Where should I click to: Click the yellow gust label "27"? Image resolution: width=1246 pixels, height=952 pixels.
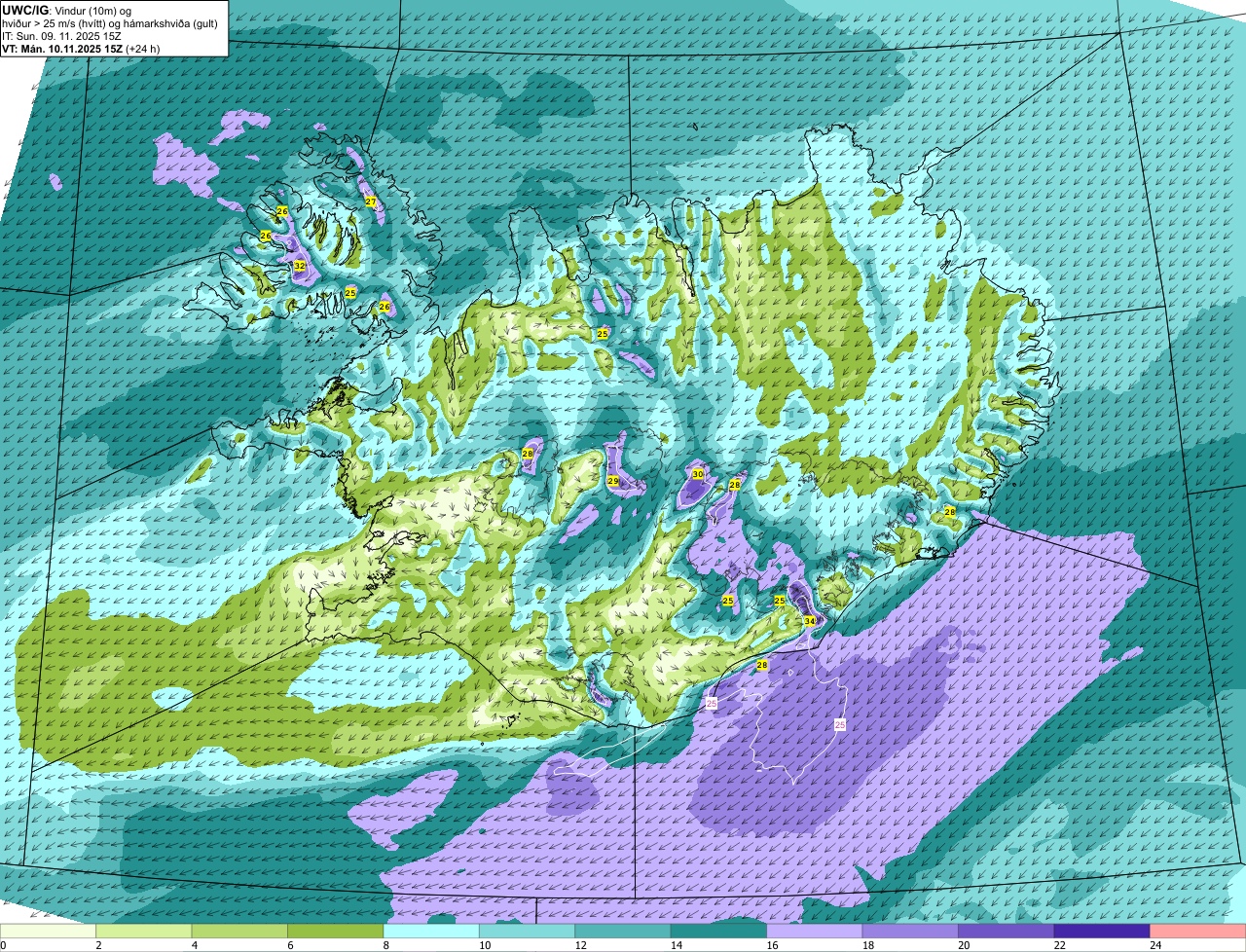370,201
